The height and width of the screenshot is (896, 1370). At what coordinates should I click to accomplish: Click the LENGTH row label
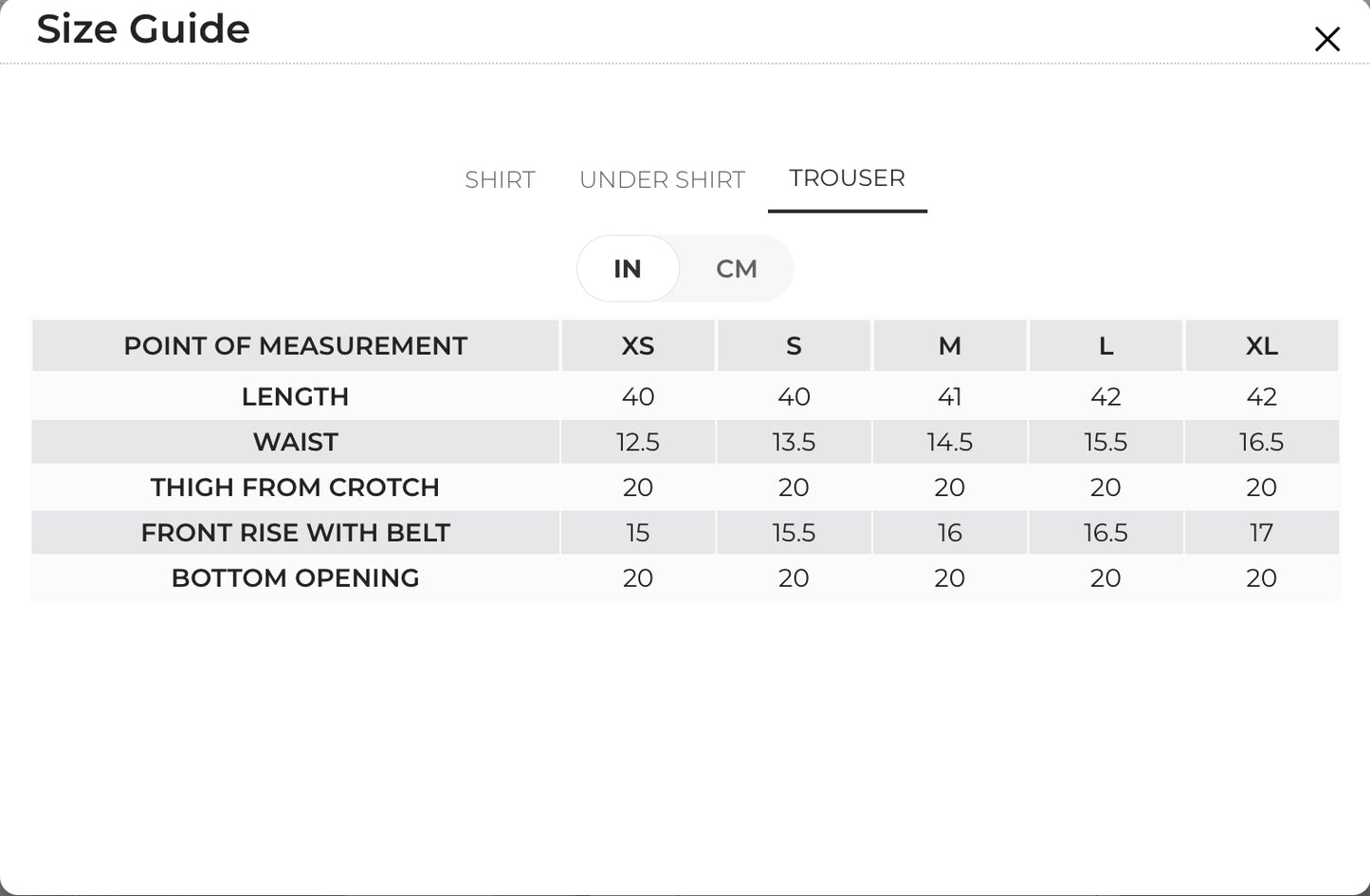click(x=295, y=396)
